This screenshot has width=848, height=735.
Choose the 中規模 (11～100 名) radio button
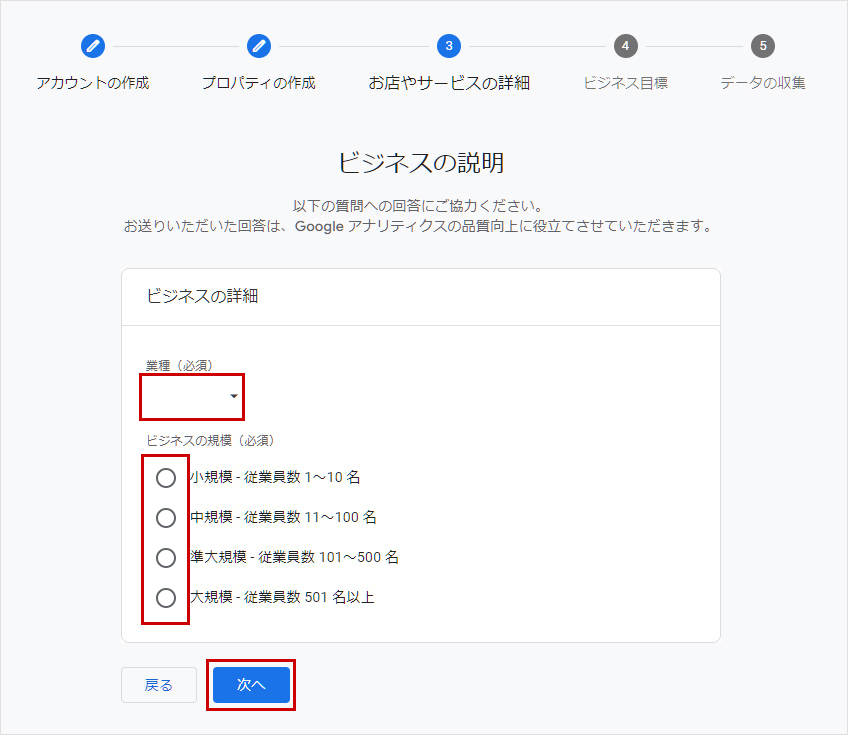[166, 518]
